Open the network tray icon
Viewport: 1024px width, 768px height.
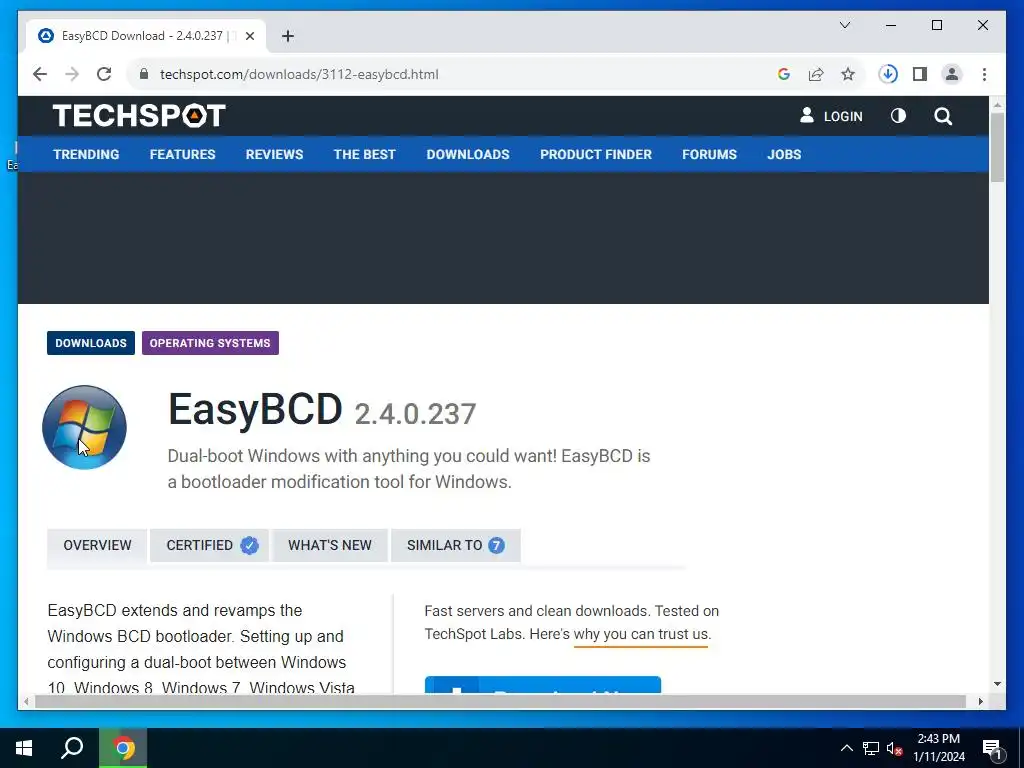(x=871, y=748)
